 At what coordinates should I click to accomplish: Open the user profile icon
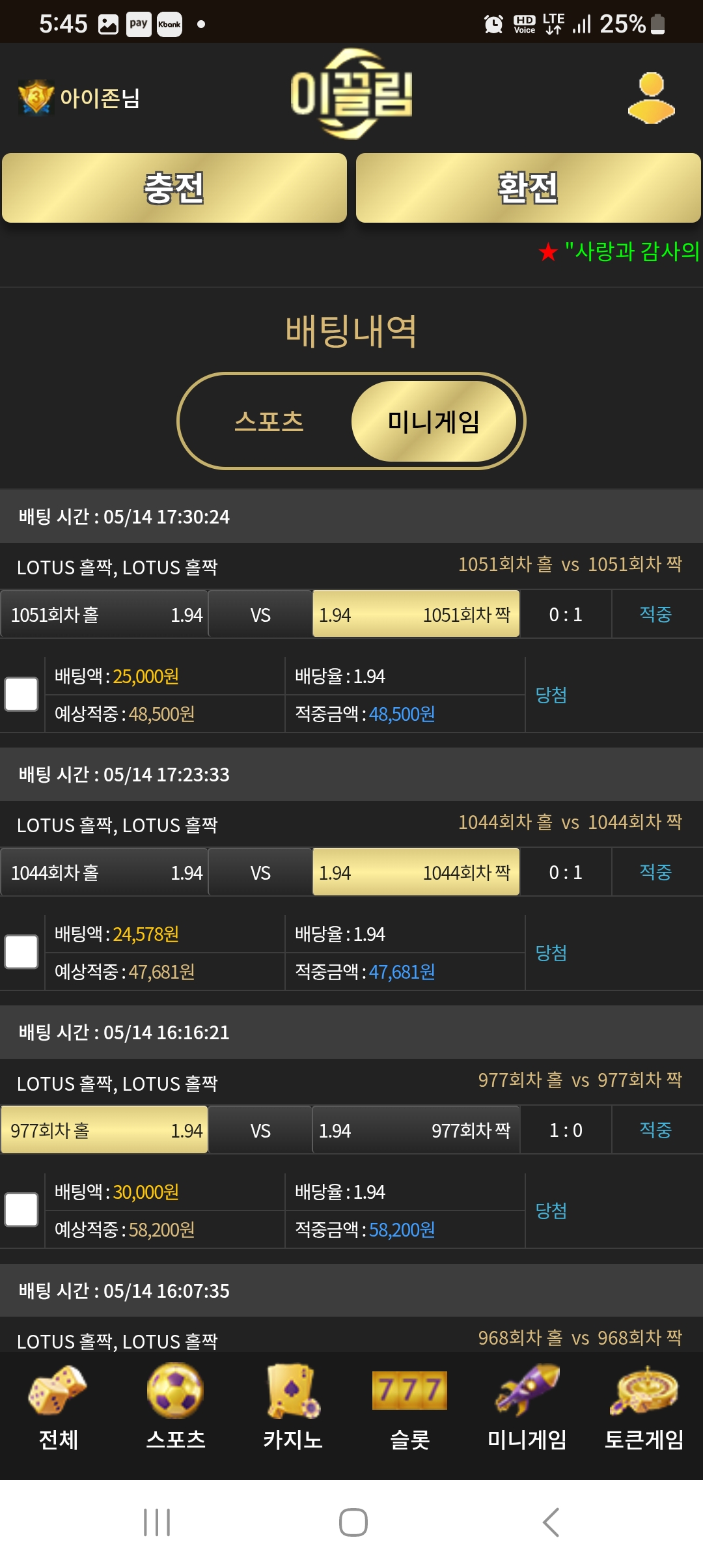tap(651, 98)
